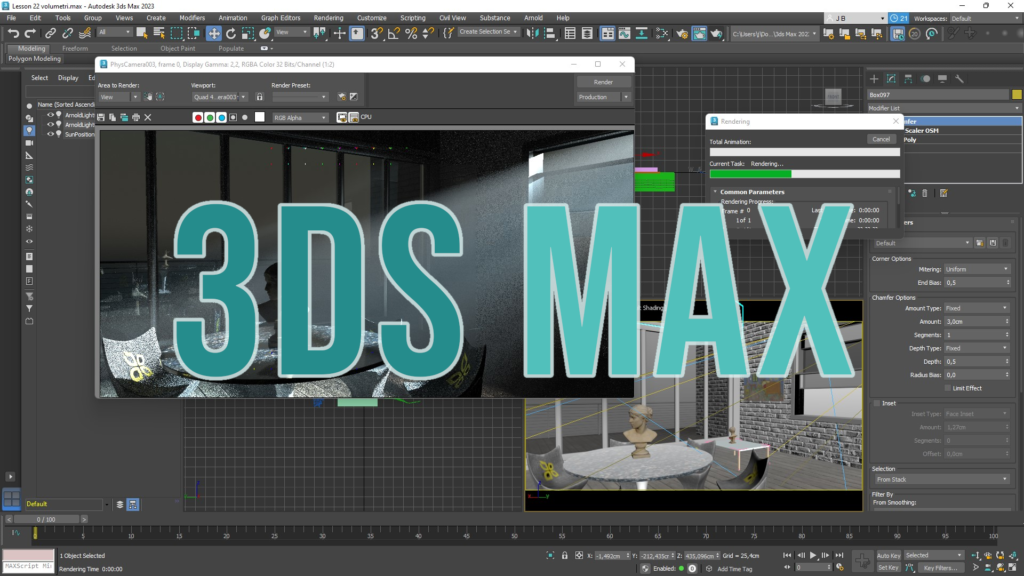This screenshot has height=576, width=1024.
Task: Click the white color swatch in render toolbar
Action: pyautogui.click(x=259, y=118)
